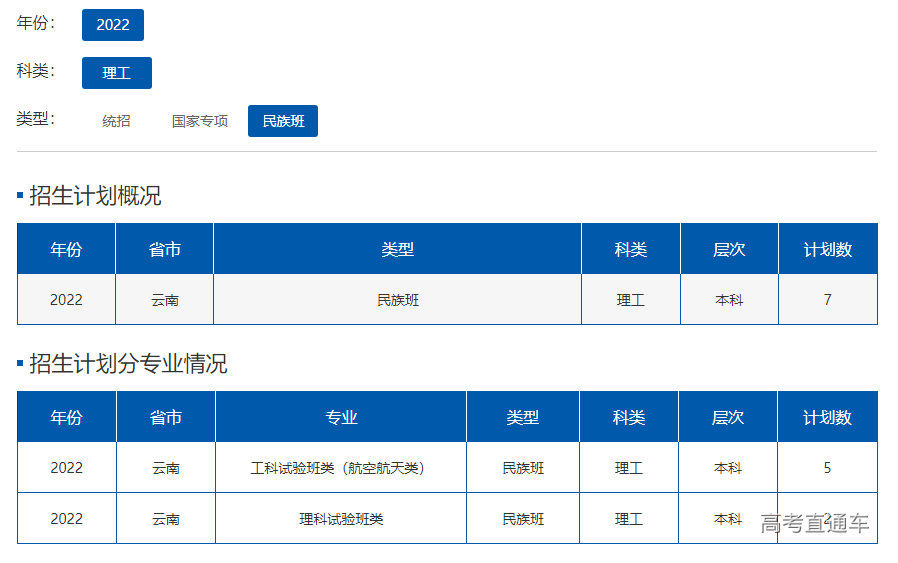
Task: Click 类型 header in the 招生计划概况 table
Action: pyautogui.click(x=397, y=249)
